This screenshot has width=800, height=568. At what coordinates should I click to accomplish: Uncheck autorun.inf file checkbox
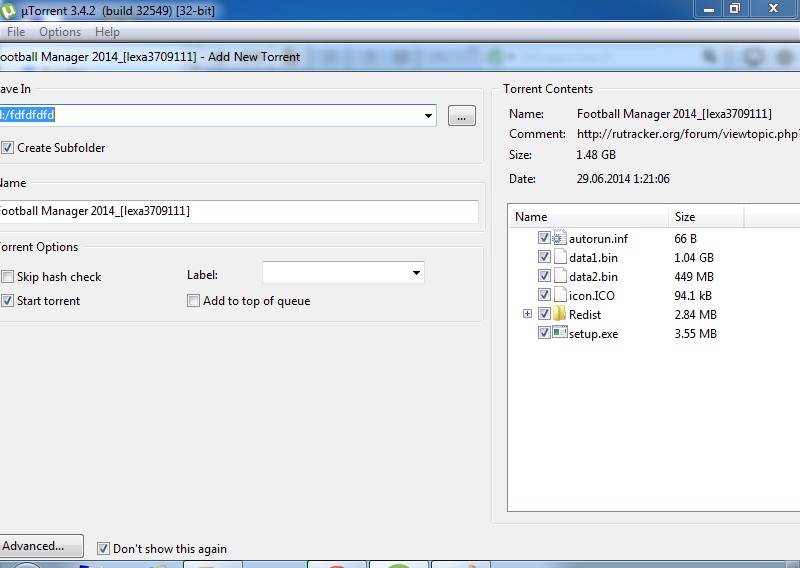tap(544, 238)
